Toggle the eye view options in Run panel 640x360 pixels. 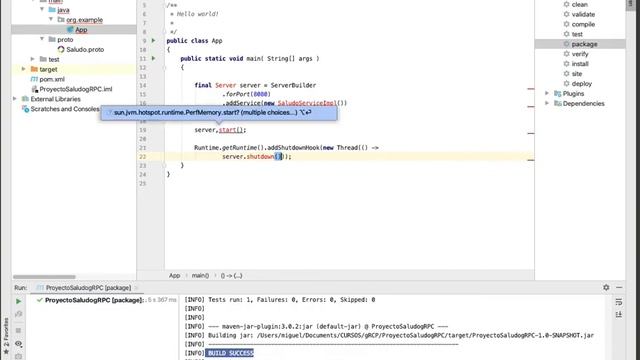pos(18,344)
